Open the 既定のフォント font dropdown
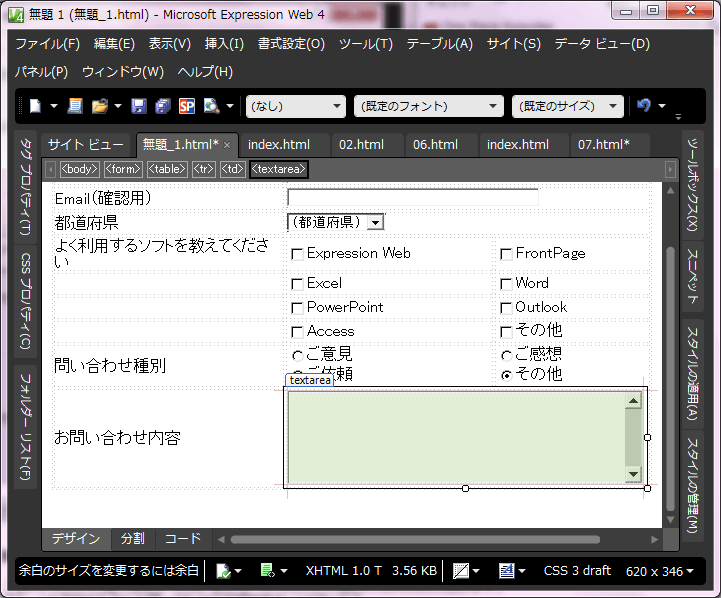The image size is (721, 598). [493, 106]
